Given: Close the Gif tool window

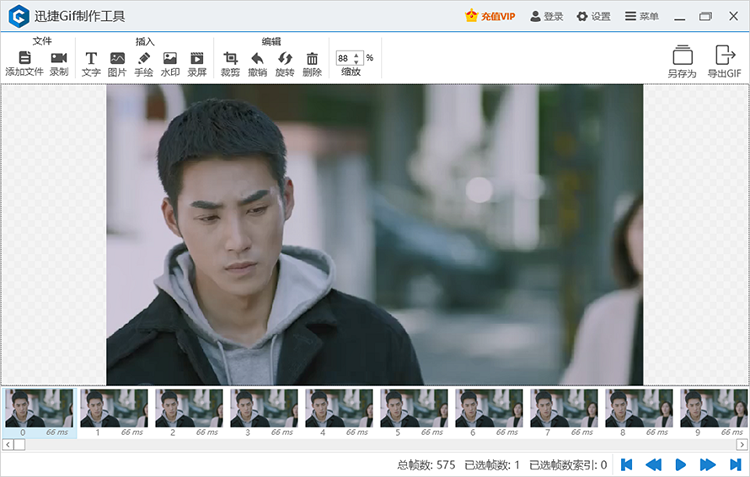Looking at the screenshot, I should click(x=733, y=16).
